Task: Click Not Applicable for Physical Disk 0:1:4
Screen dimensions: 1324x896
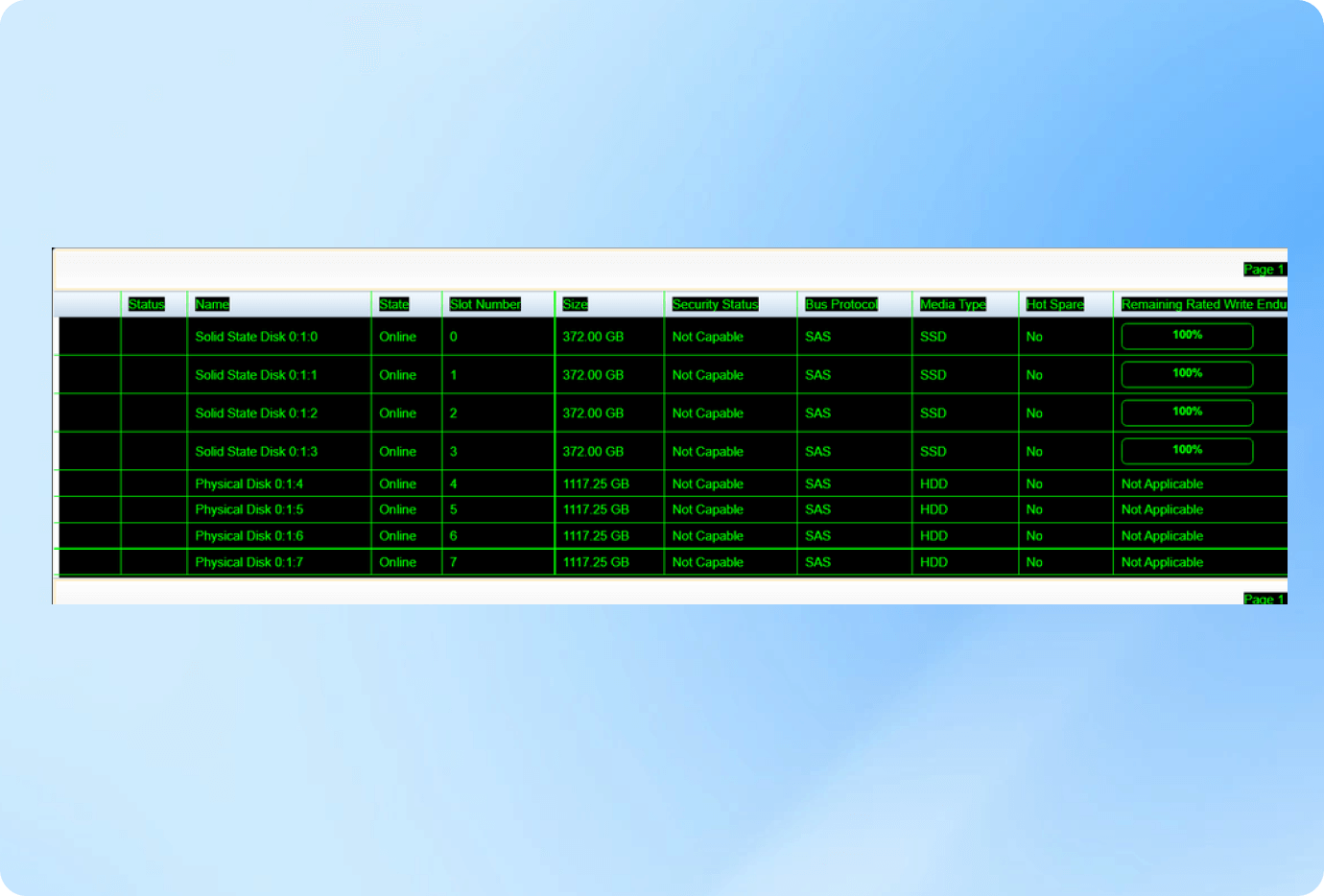Action: coord(1162,484)
